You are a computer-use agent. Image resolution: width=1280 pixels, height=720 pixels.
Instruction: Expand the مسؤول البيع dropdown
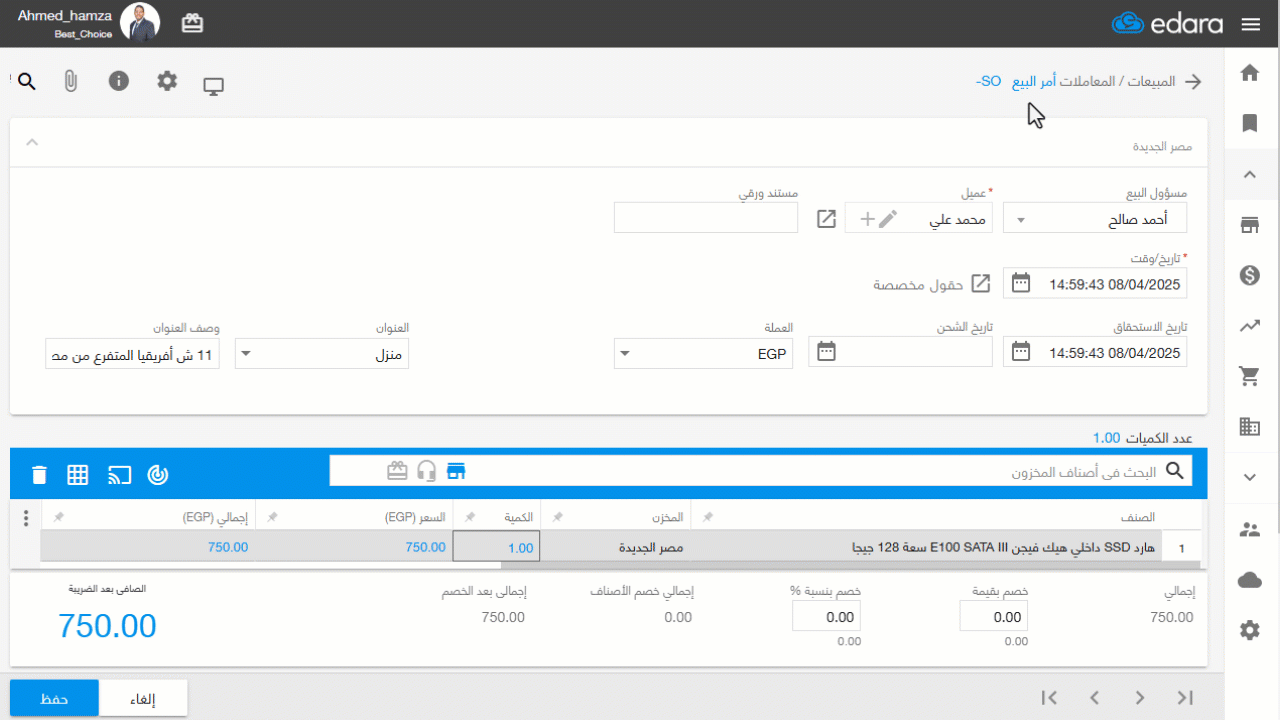(x=1021, y=219)
